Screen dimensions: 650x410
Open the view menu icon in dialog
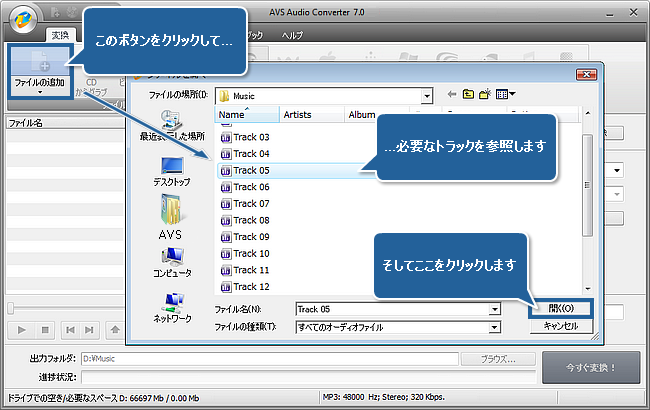point(505,95)
